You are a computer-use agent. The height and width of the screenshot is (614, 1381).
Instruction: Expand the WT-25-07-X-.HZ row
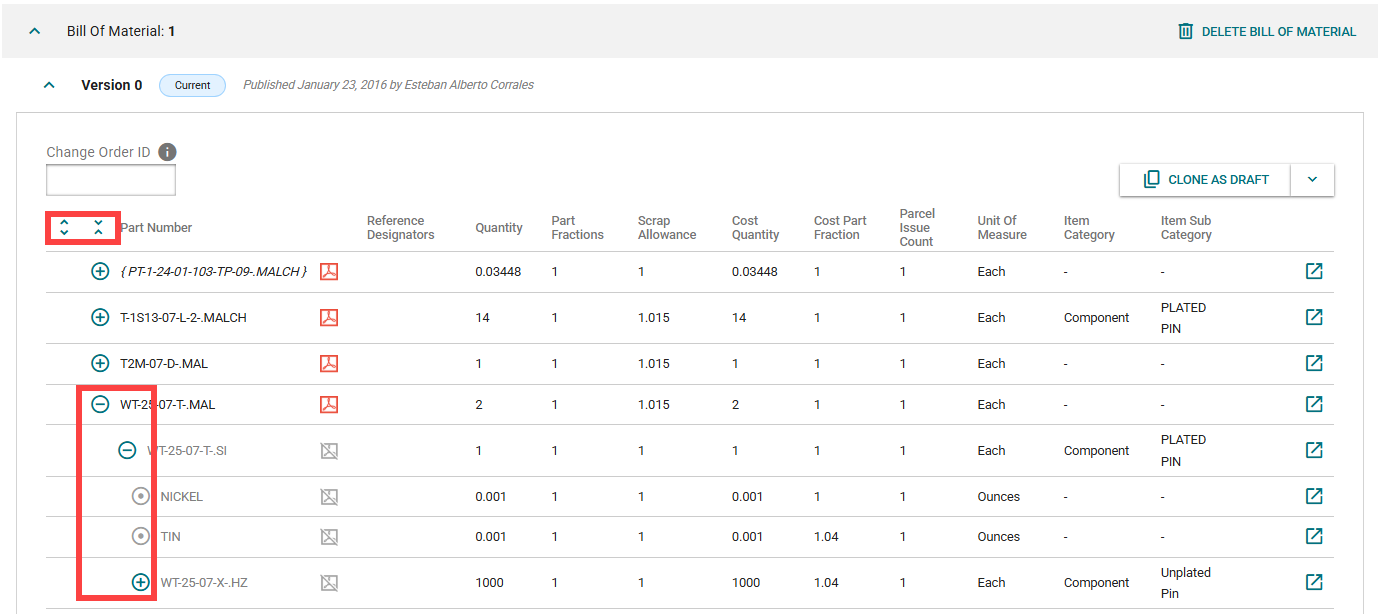pyautogui.click(x=141, y=582)
